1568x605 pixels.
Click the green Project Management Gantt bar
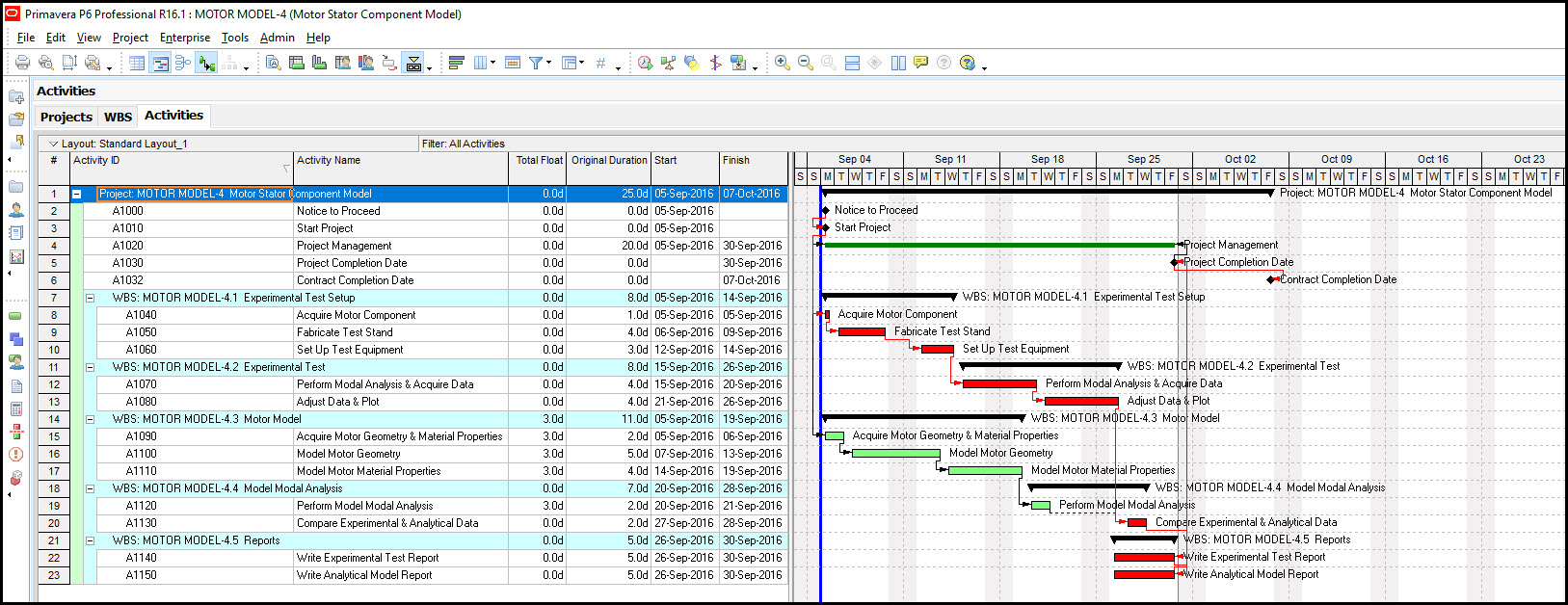click(x=998, y=245)
